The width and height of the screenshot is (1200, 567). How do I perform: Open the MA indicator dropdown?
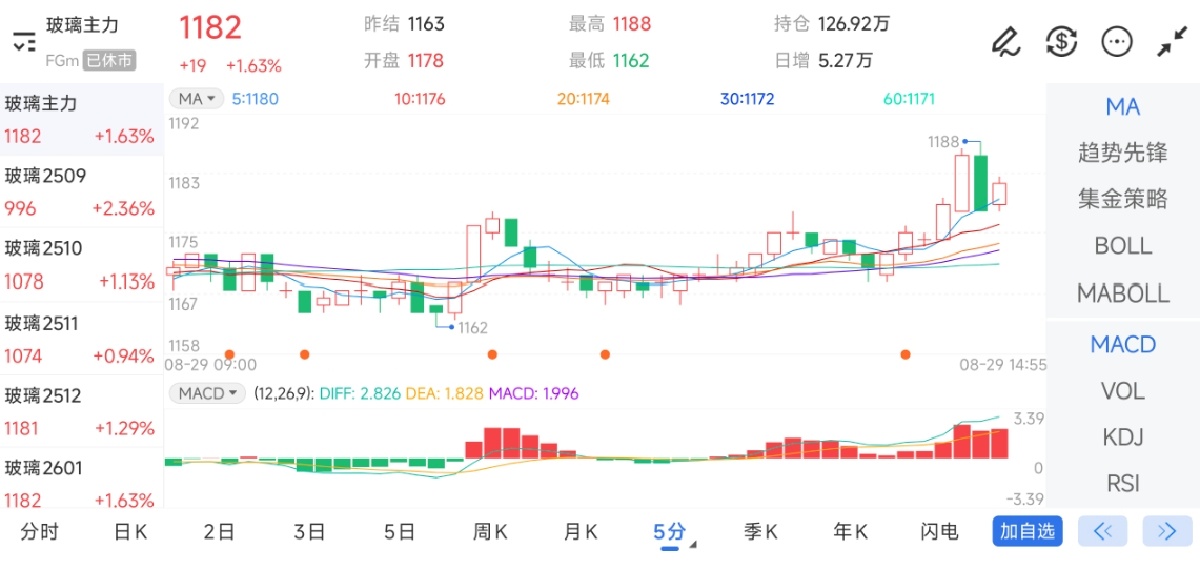[196, 98]
